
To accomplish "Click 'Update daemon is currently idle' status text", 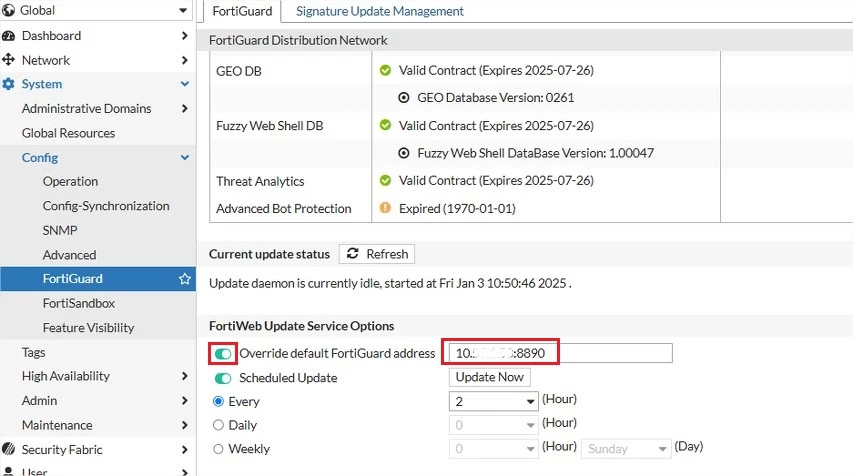I will [x=390, y=283].
